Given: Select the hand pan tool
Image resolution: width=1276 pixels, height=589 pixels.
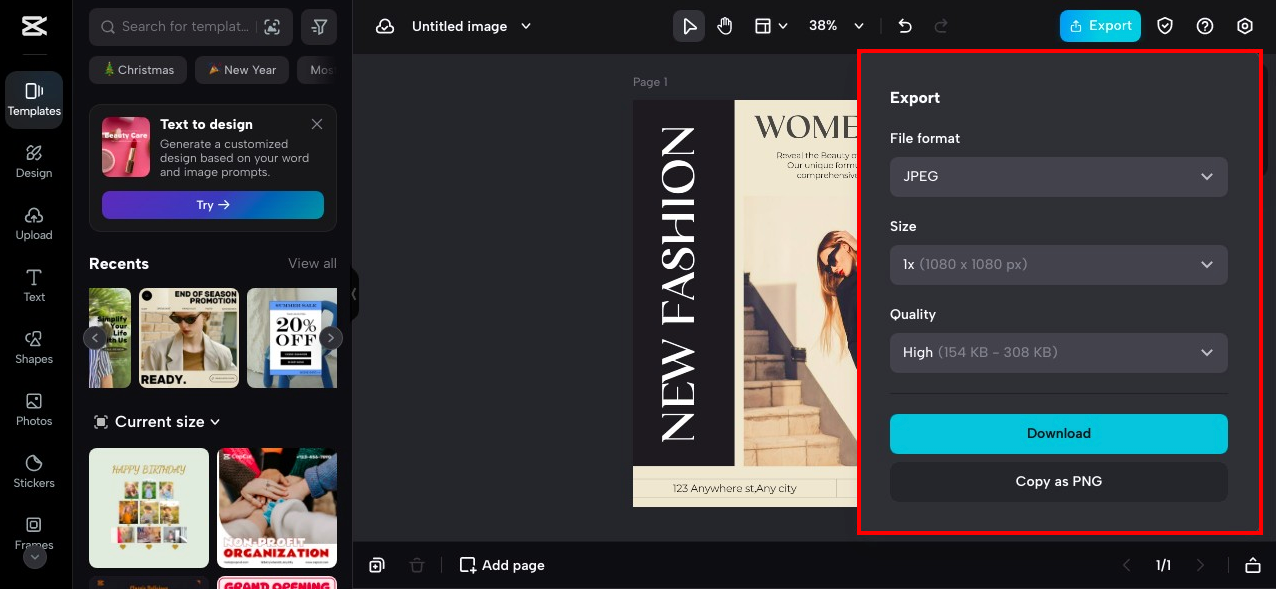Looking at the screenshot, I should (724, 27).
